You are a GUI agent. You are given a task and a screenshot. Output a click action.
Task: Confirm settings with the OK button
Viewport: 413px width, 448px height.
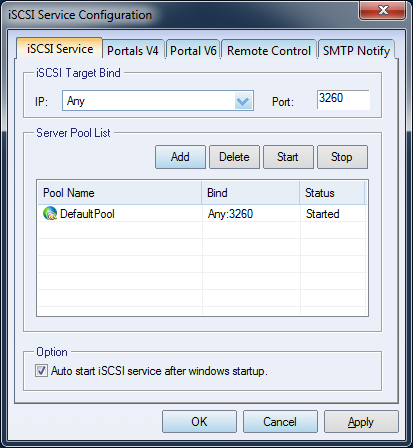click(x=199, y=422)
